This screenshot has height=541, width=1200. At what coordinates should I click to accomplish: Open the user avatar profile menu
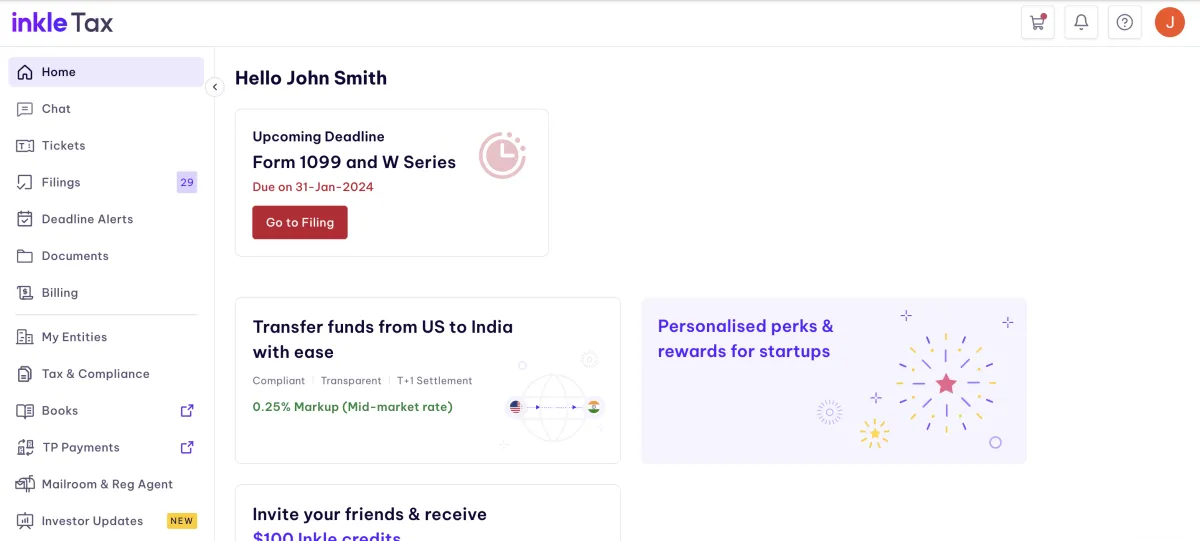tap(1169, 22)
